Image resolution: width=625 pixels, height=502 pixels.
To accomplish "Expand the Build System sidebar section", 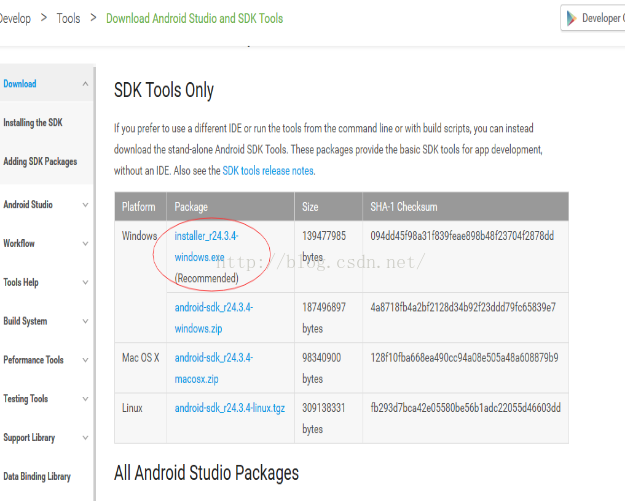I will 86,322.
